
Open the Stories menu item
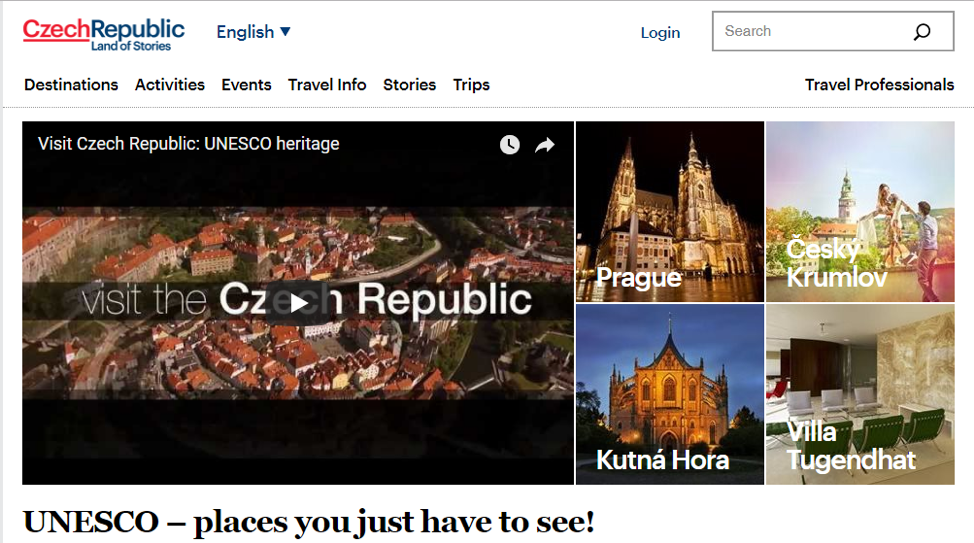tap(409, 84)
